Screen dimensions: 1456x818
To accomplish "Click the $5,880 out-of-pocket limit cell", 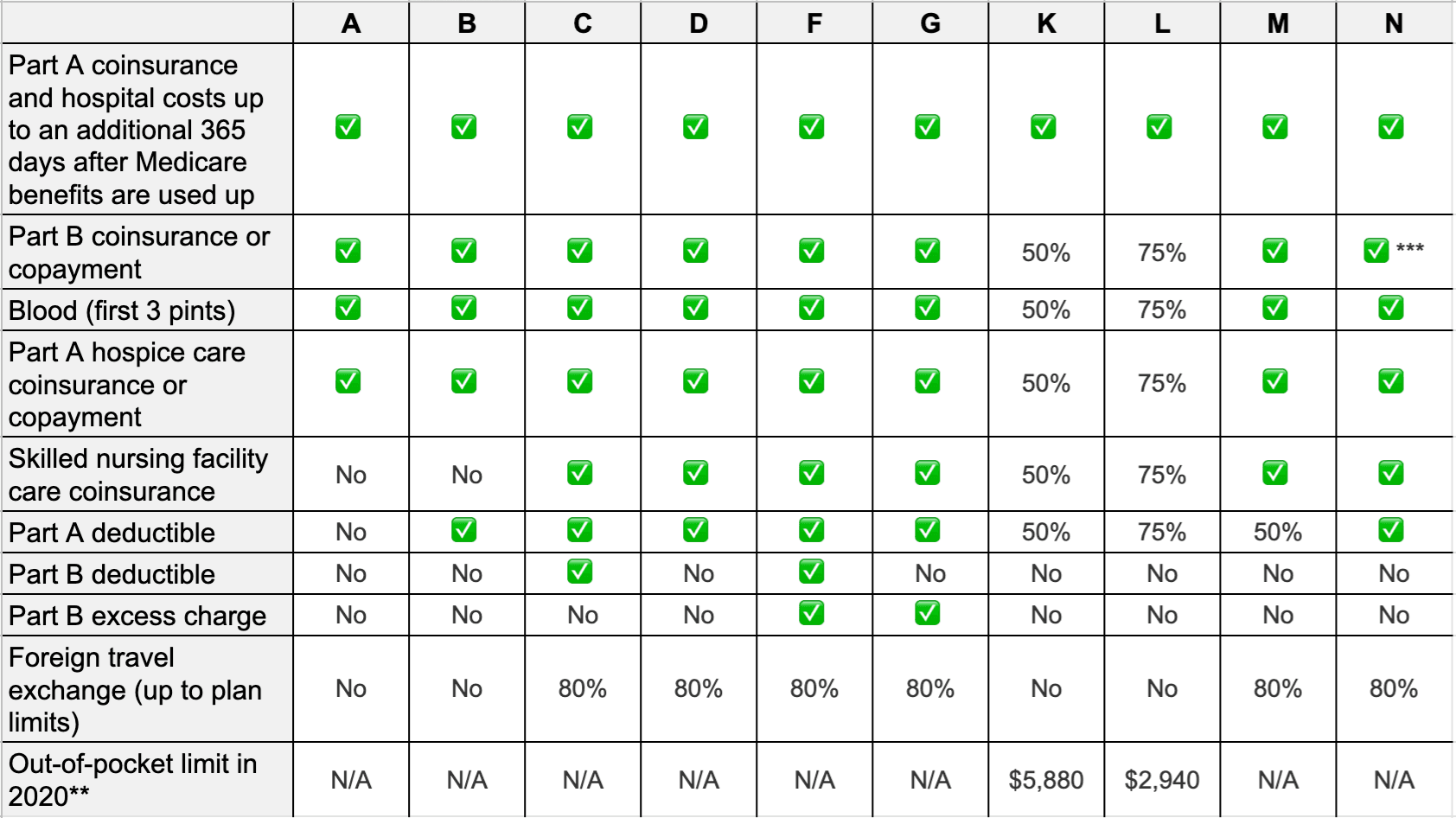I will [1046, 780].
